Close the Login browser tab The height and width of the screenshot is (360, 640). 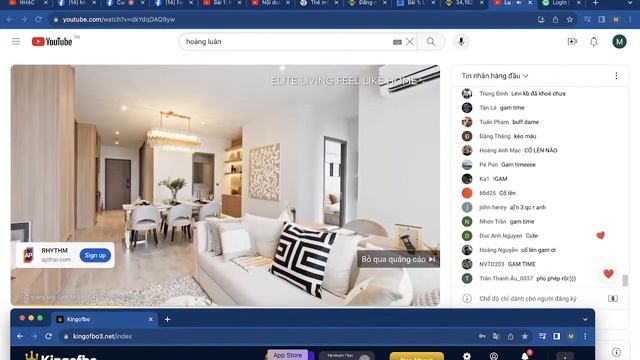point(579,3)
